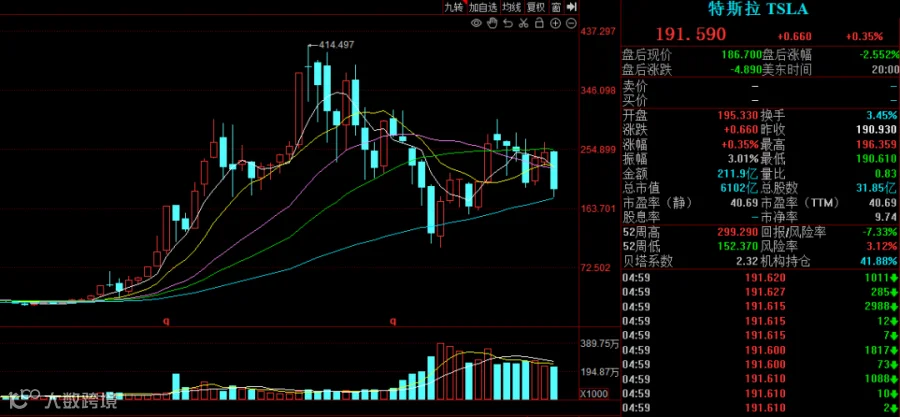The width and height of the screenshot is (900, 417).
Task: Click the 194.87万 volume axis label
Action: point(599,372)
